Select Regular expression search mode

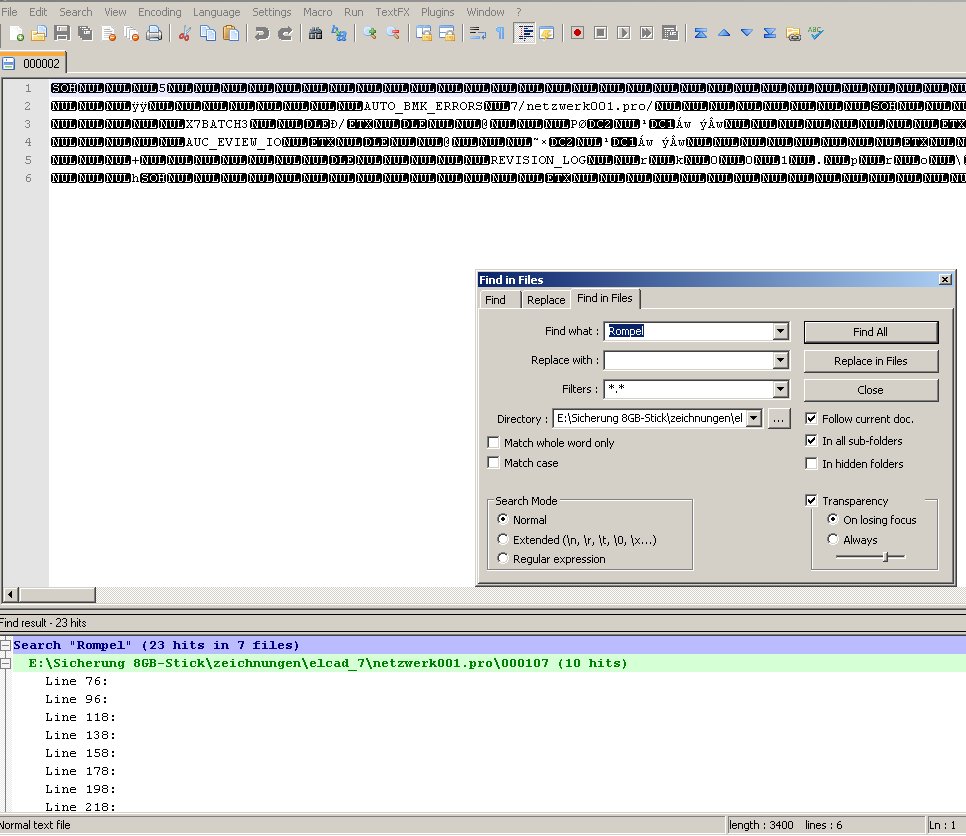click(503, 558)
